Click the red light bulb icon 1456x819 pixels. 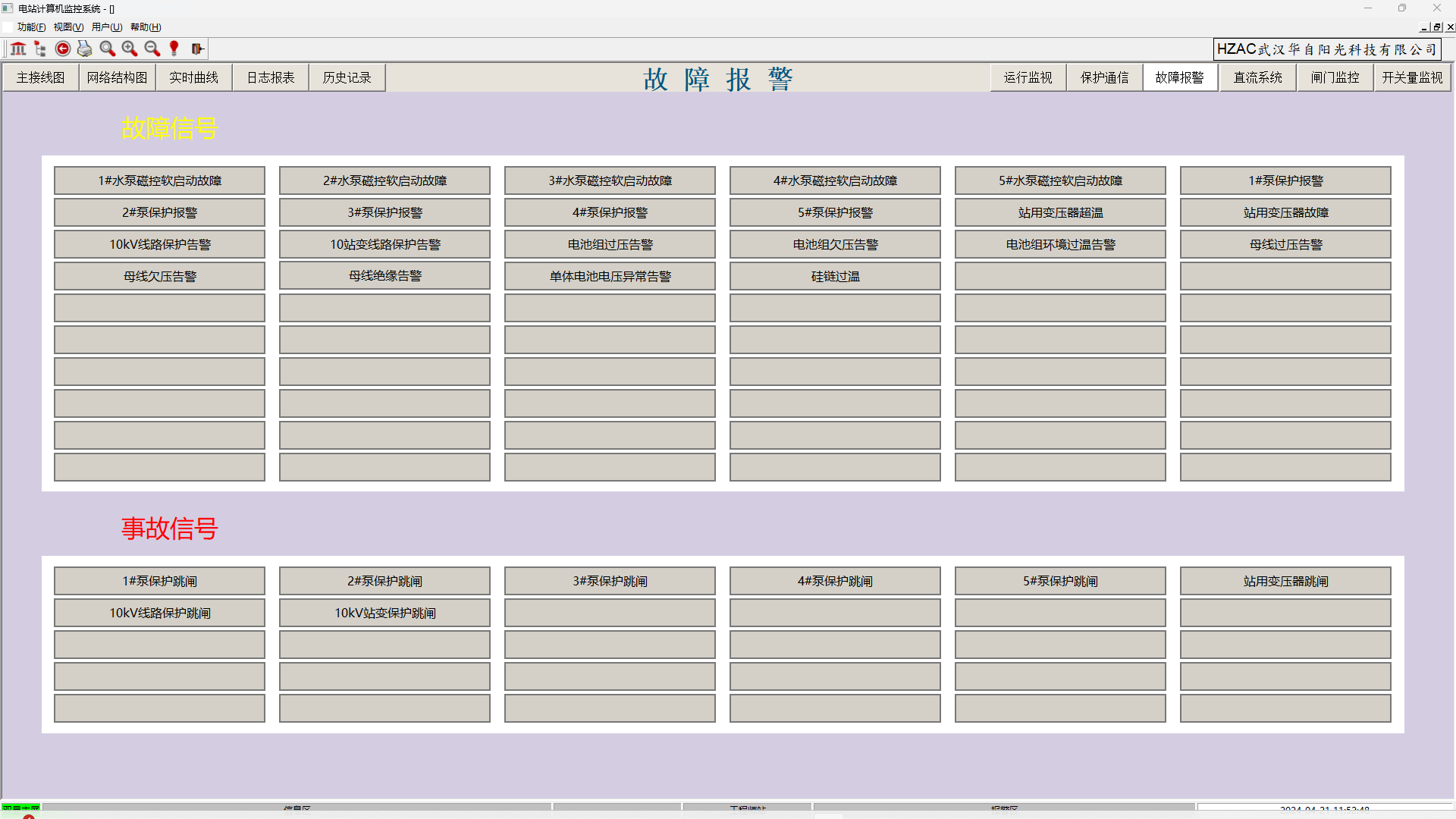(174, 49)
